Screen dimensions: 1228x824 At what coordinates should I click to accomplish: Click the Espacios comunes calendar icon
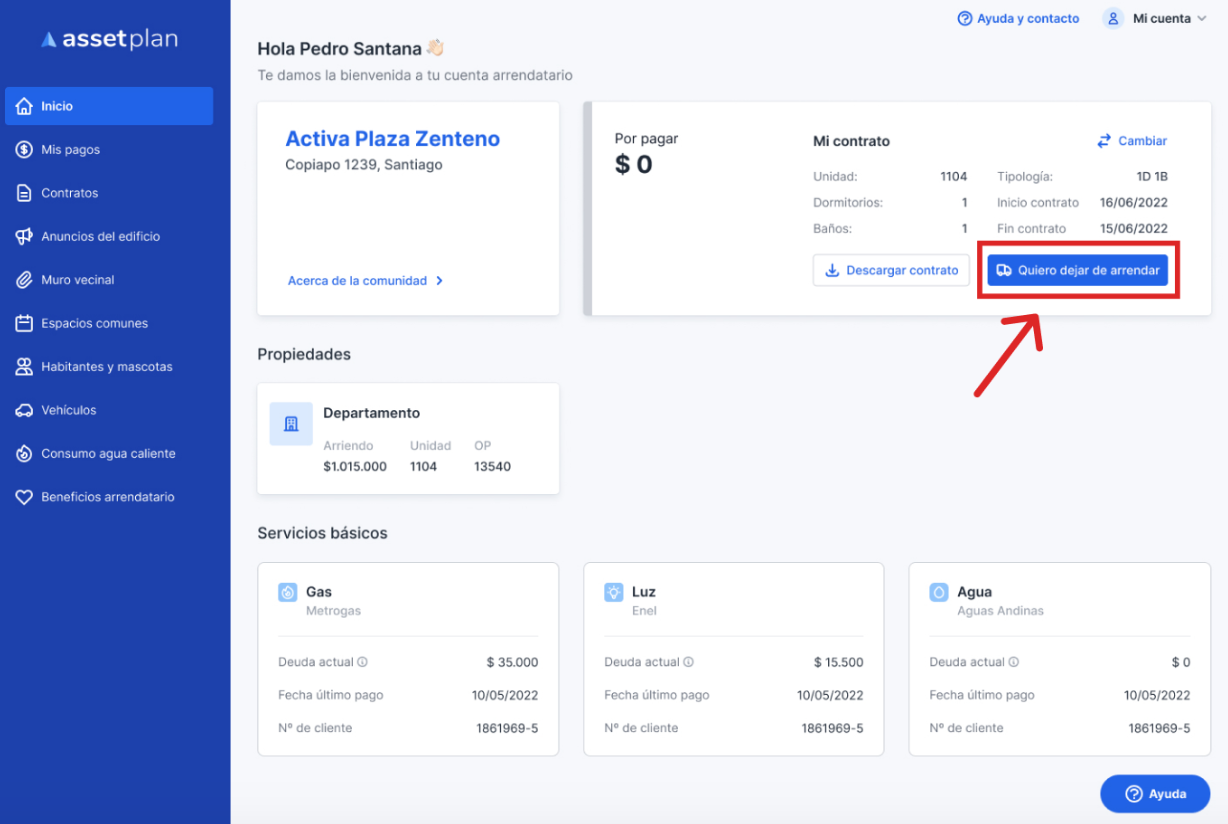(24, 324)
